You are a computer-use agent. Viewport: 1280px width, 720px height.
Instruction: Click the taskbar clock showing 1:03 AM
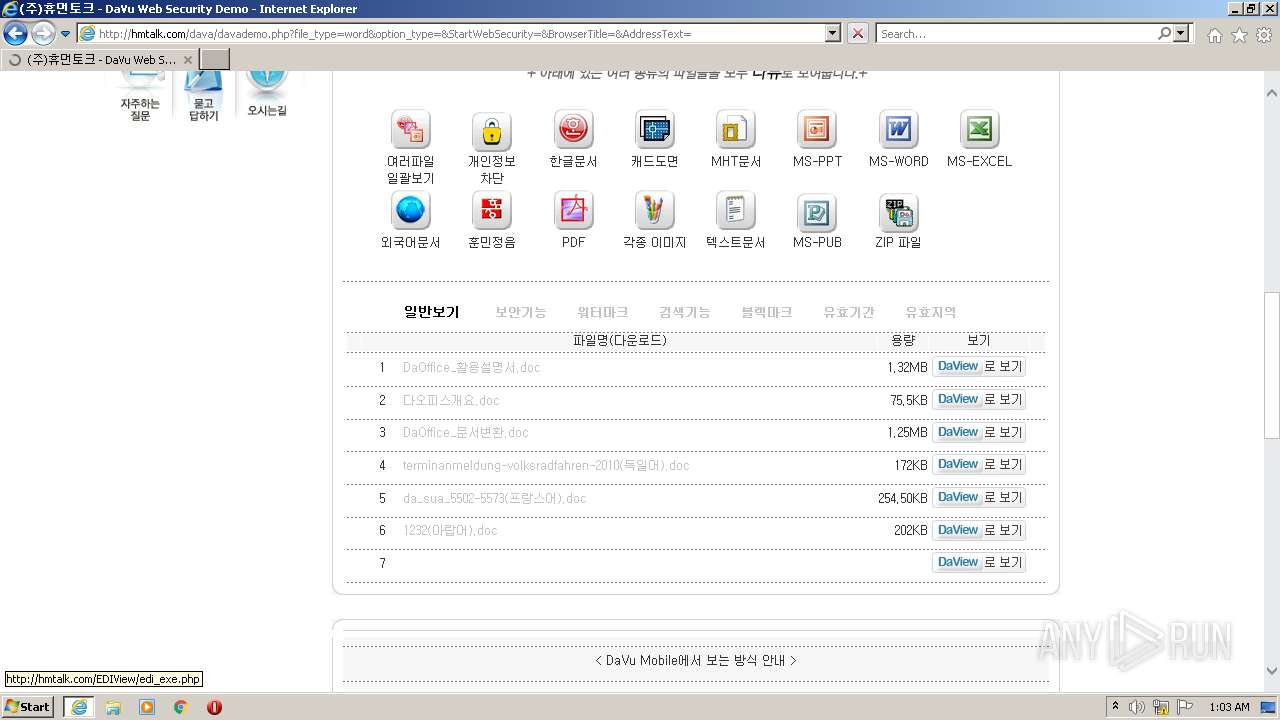click(x=1229, y=707)
